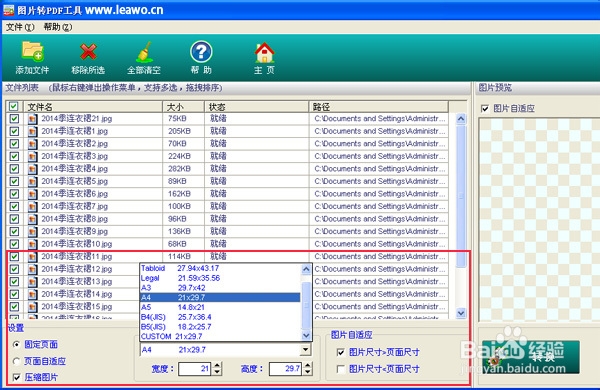Click the 224KB size cell

179,156
